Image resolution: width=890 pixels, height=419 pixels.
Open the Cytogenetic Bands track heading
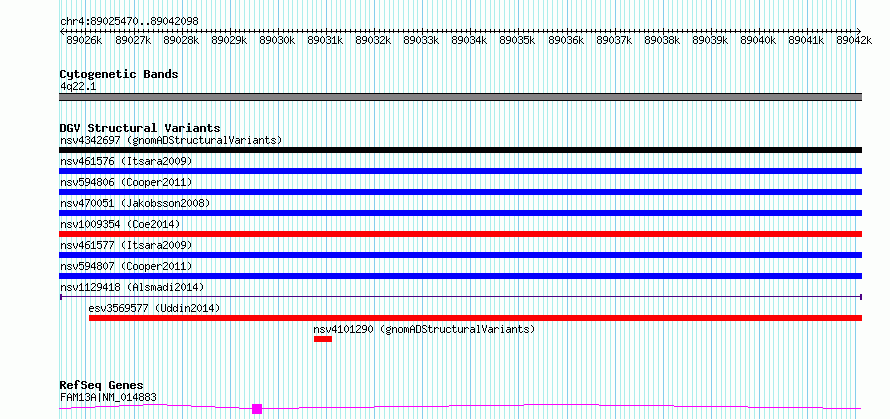click(x=119, y=74)
